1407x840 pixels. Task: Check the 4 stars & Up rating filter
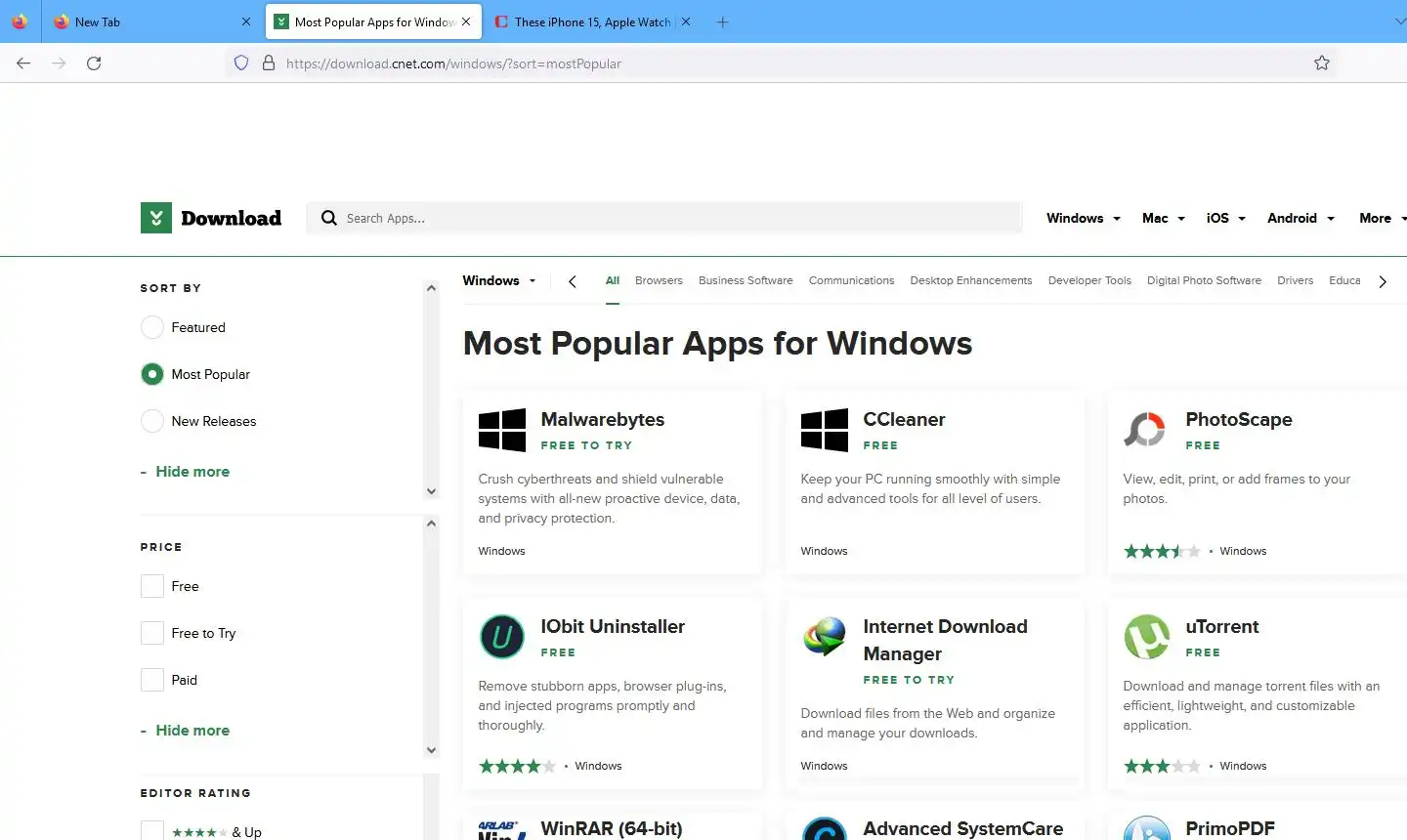tap(152, 831)
